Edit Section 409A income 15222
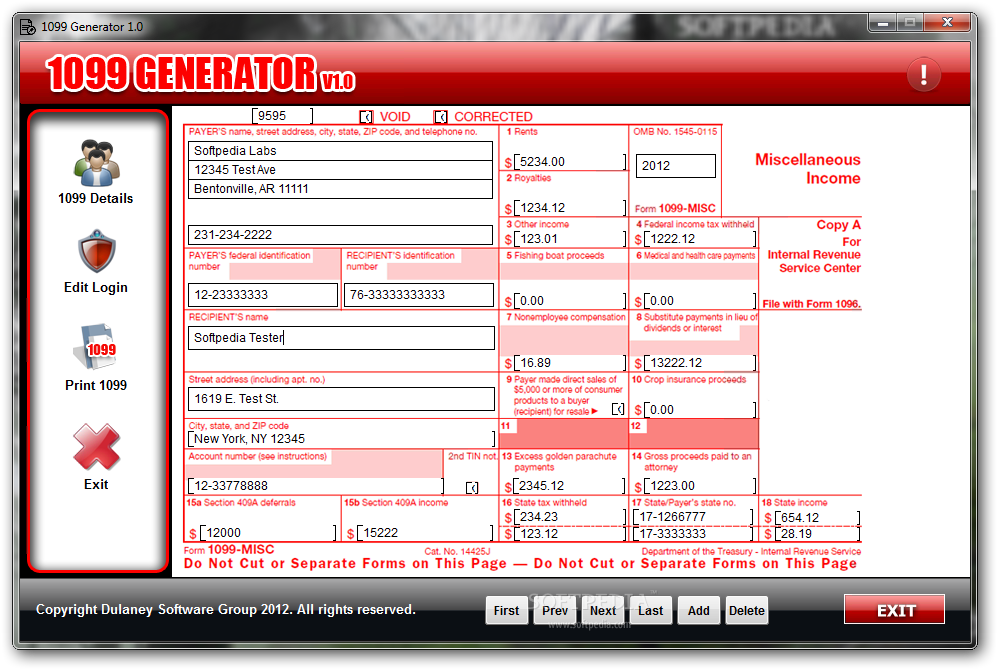 (x=425, y=533)
